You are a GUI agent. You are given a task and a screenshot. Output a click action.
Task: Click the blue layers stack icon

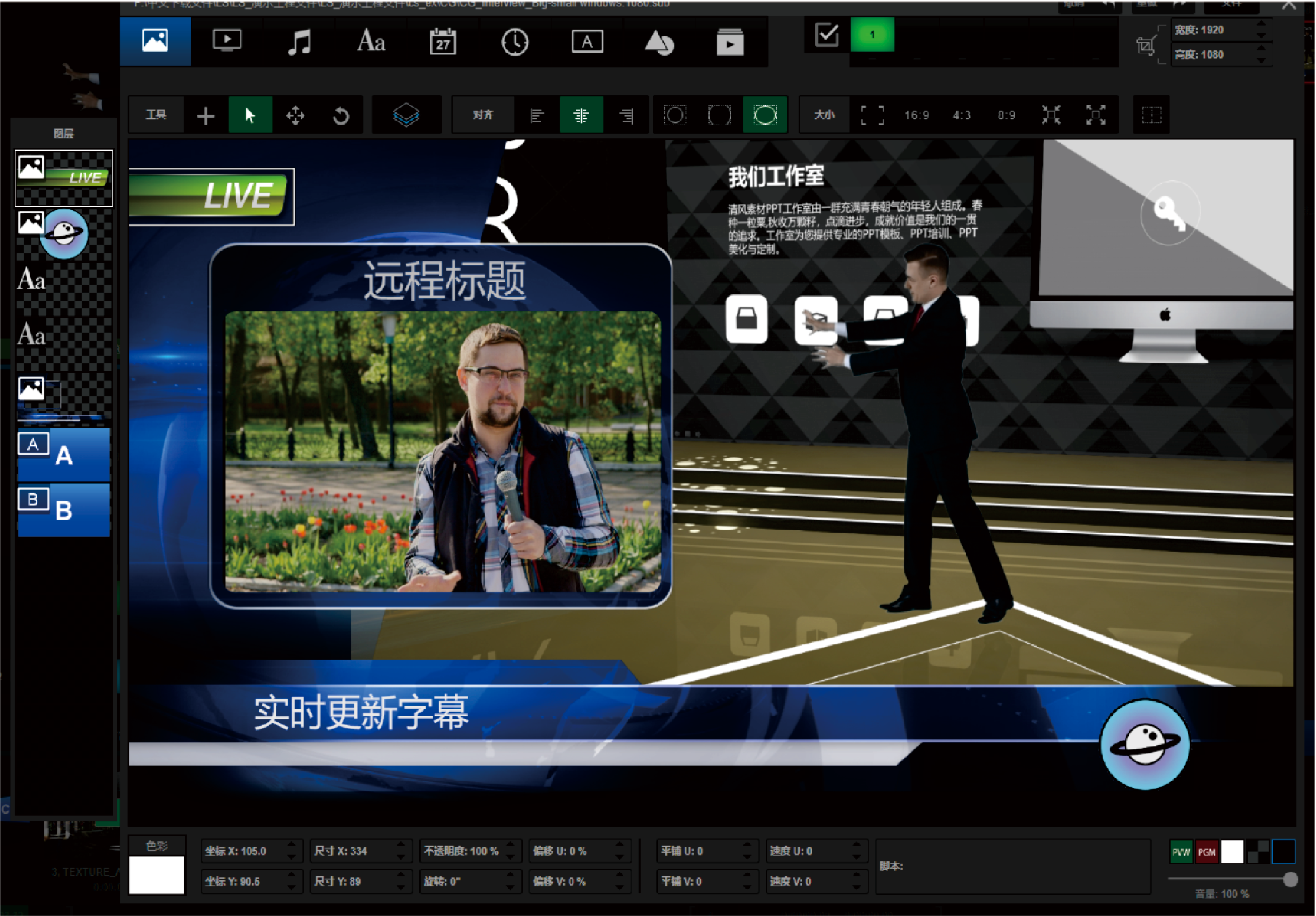click(x=406, y=115)
